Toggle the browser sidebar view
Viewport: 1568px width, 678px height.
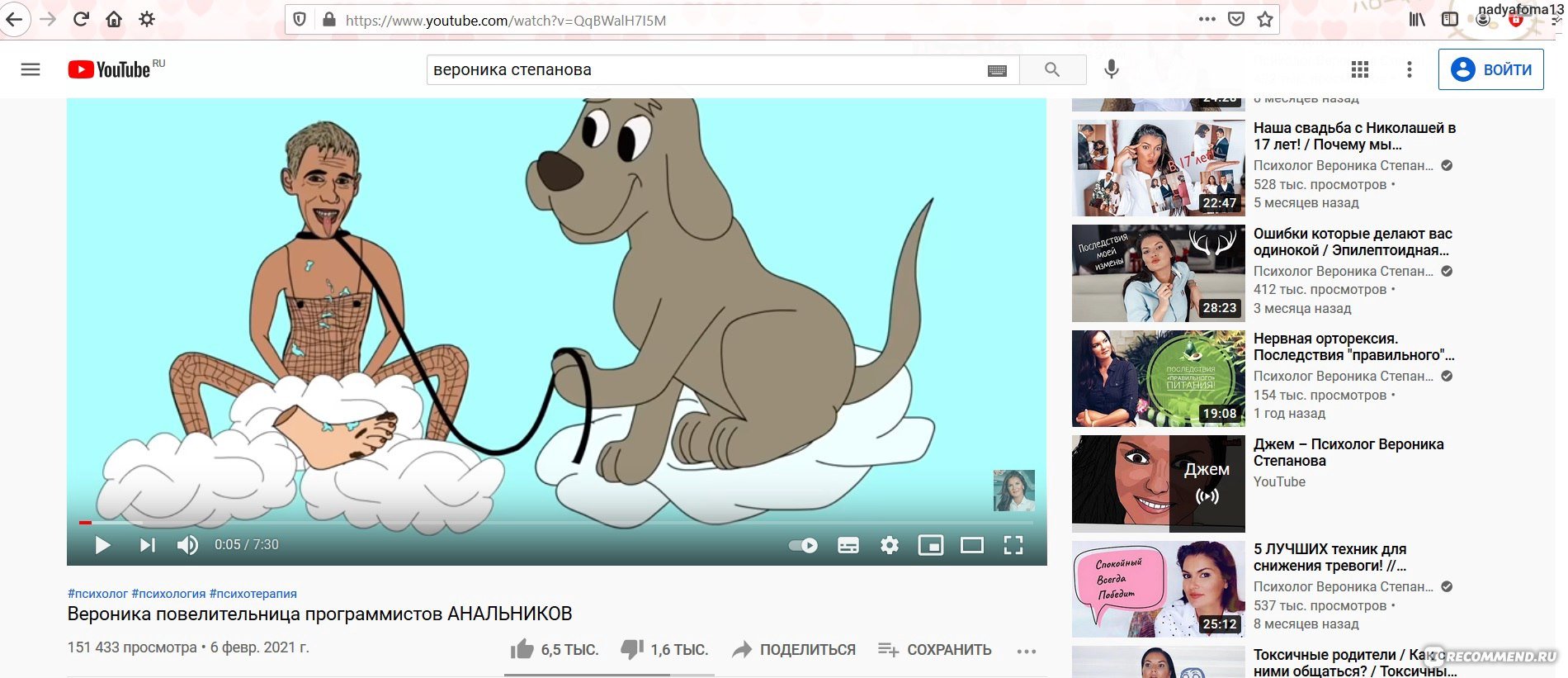click(x=1450, y=19)
